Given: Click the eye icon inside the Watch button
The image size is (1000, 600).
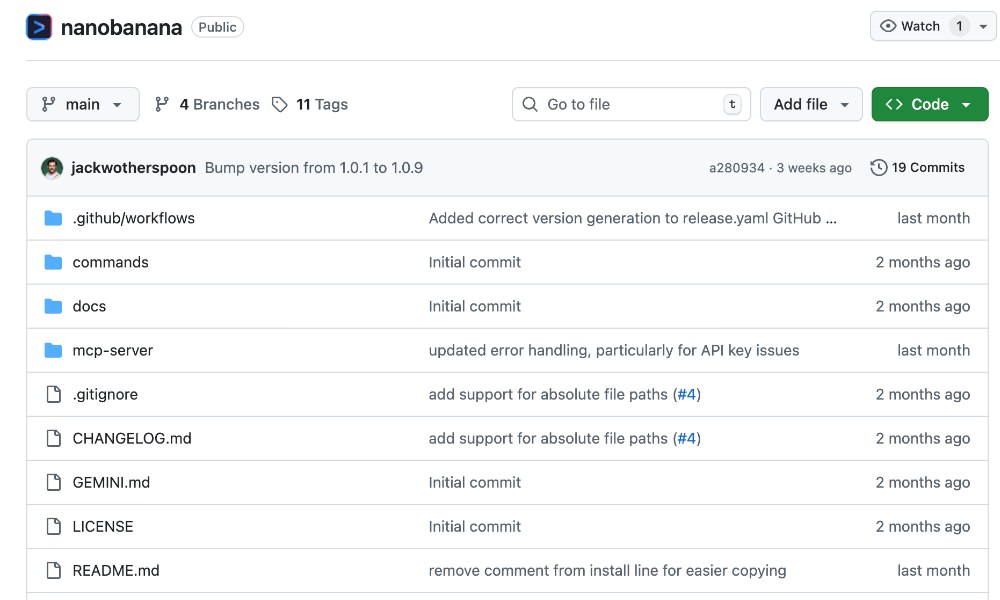Looking at the screenshot, I should point(889,27).
